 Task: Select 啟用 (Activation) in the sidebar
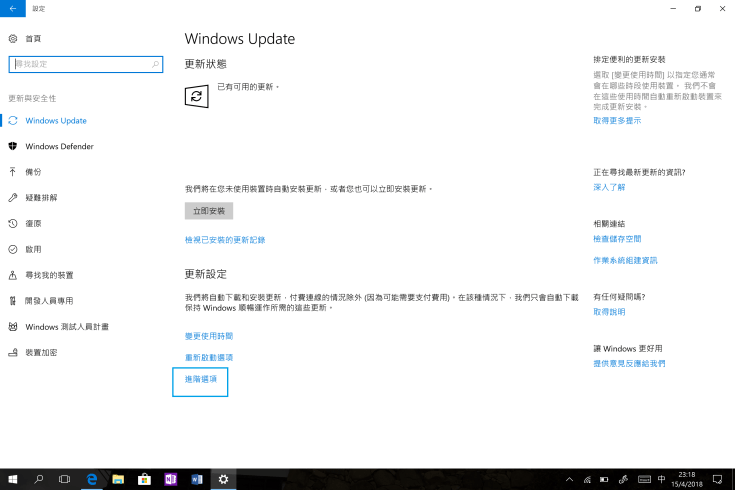(33, 249)
